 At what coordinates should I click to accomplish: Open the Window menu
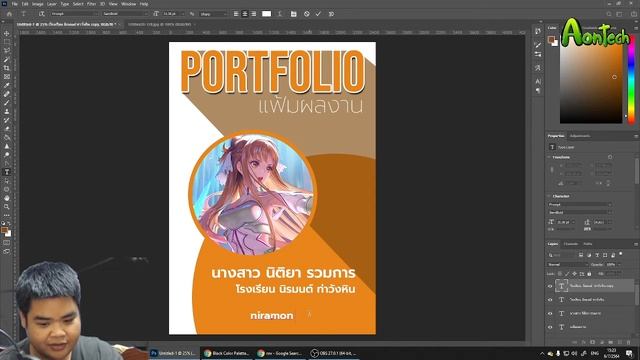coord(128,4)
